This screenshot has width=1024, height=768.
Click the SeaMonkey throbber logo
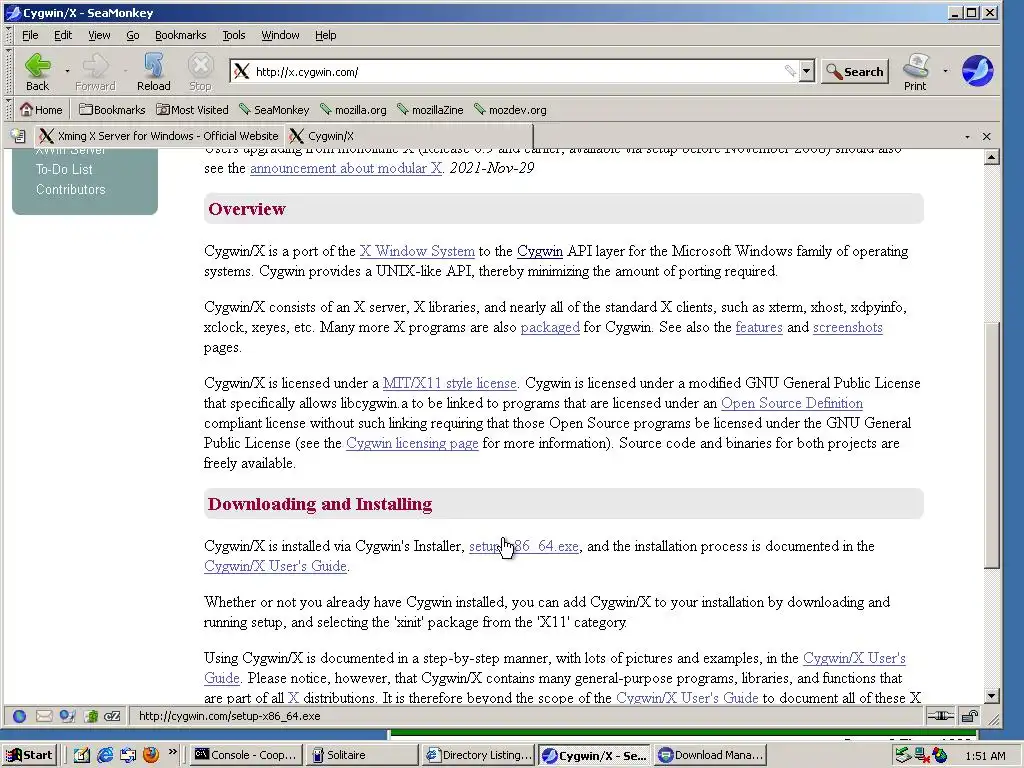click(977, 71)
